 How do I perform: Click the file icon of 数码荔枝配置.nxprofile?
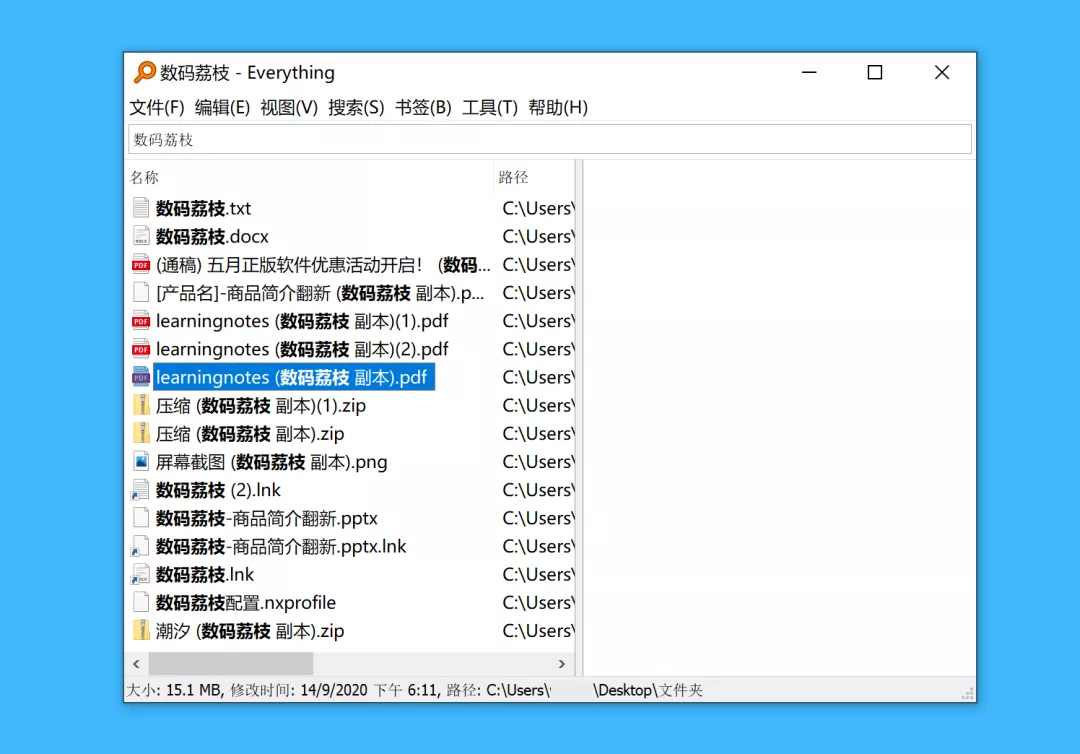click(141, 603)
